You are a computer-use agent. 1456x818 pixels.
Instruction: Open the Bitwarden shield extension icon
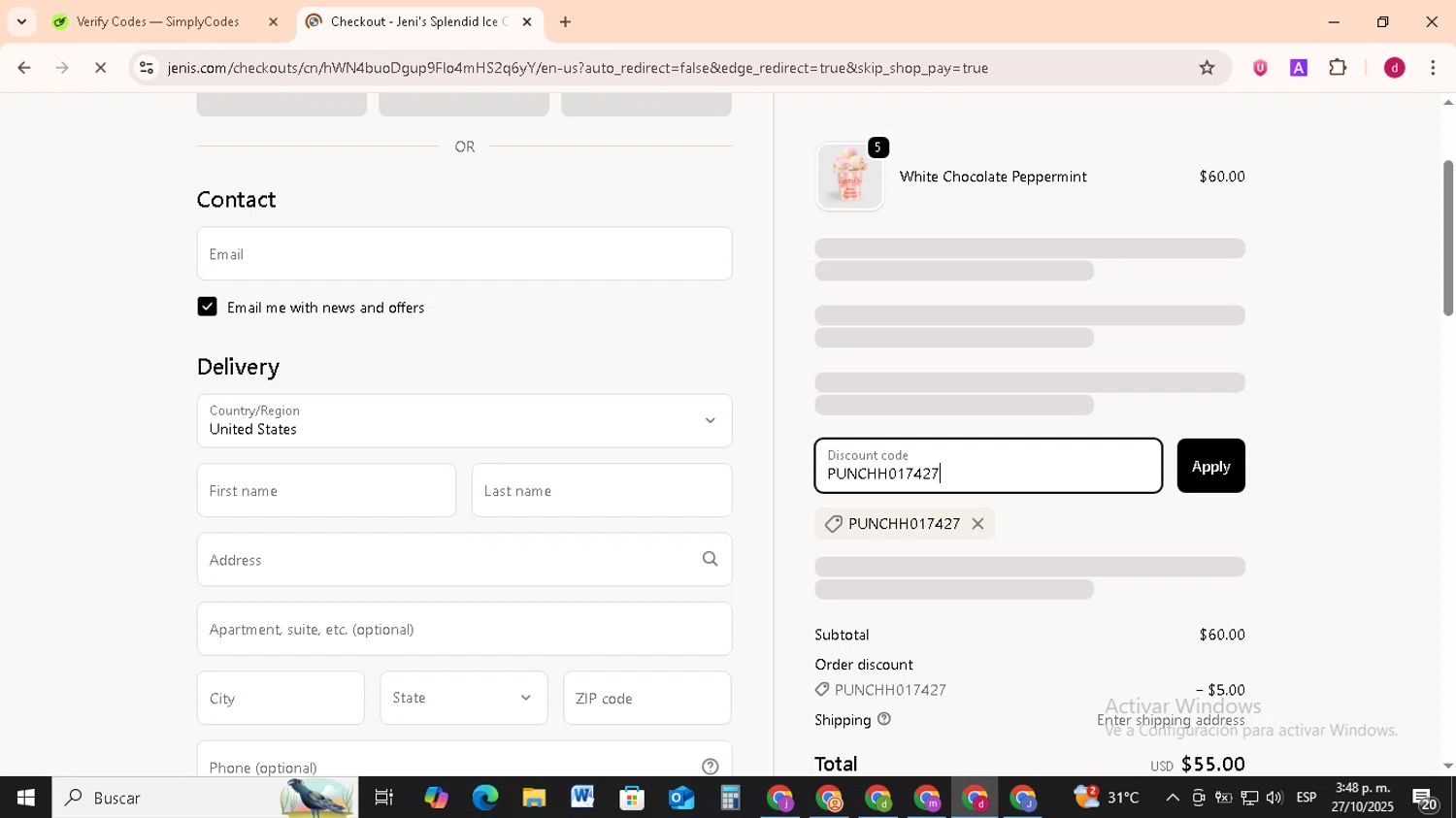tap(1260, 68)
